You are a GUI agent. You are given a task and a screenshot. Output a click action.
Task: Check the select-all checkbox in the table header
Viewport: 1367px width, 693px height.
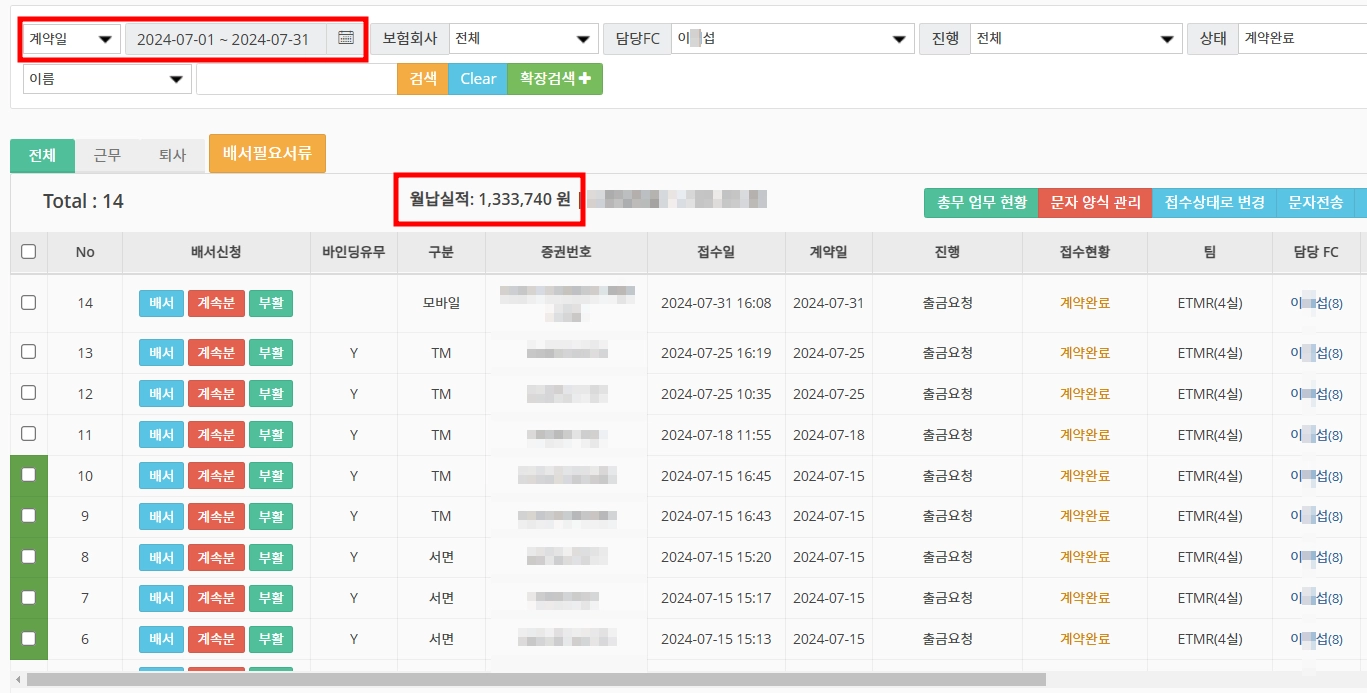point(27,252)
